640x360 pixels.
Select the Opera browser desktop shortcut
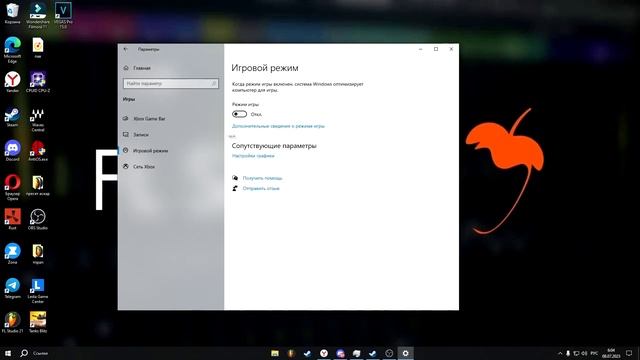[x=13, y=187]
